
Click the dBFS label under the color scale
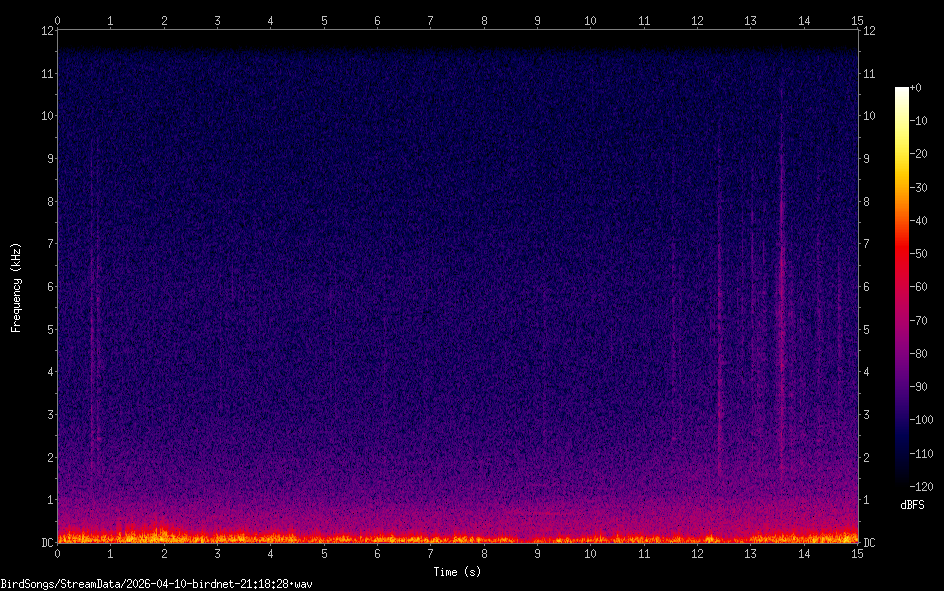point(912,505)
